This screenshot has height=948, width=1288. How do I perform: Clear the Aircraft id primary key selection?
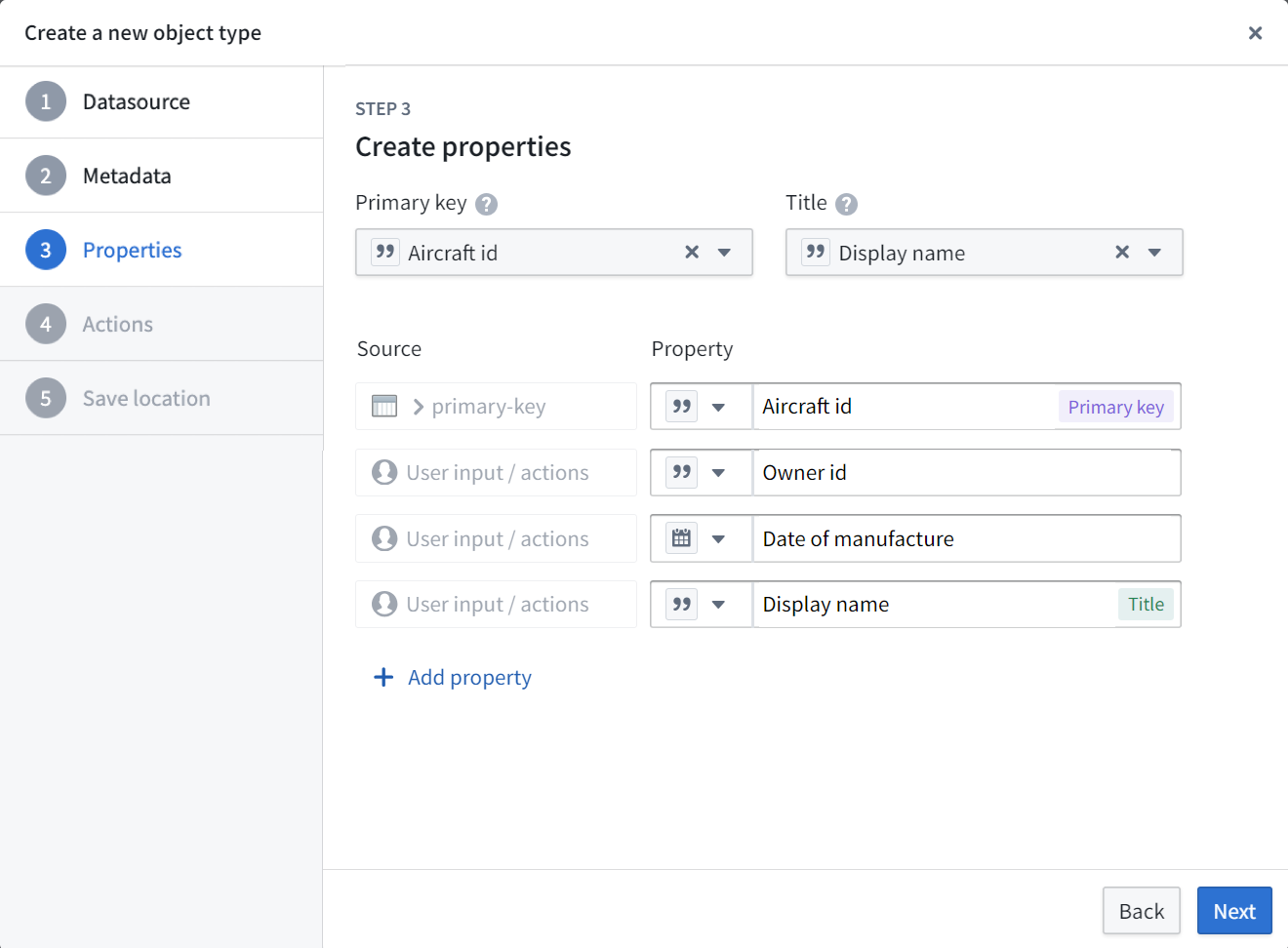click(x=692, y=253)
